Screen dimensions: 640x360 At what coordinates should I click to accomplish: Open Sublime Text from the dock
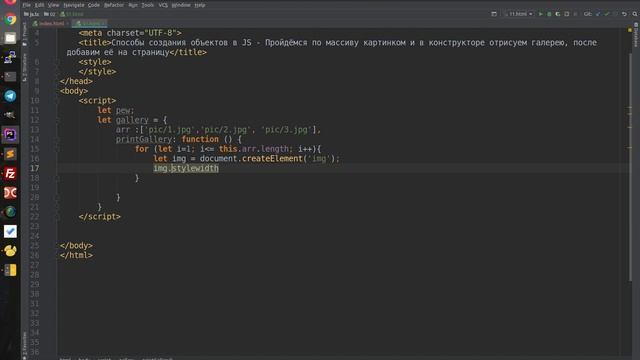point(10,154)
